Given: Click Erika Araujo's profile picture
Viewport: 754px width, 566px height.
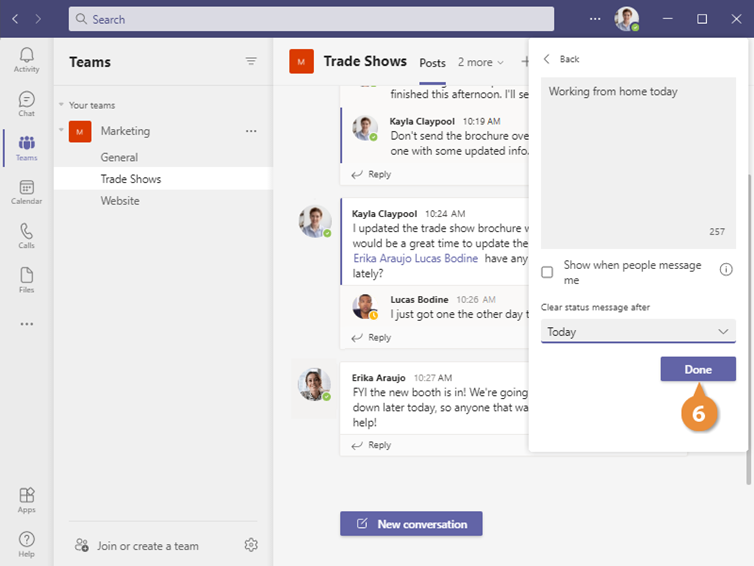Looking at the screenshot, I should 314,385.
